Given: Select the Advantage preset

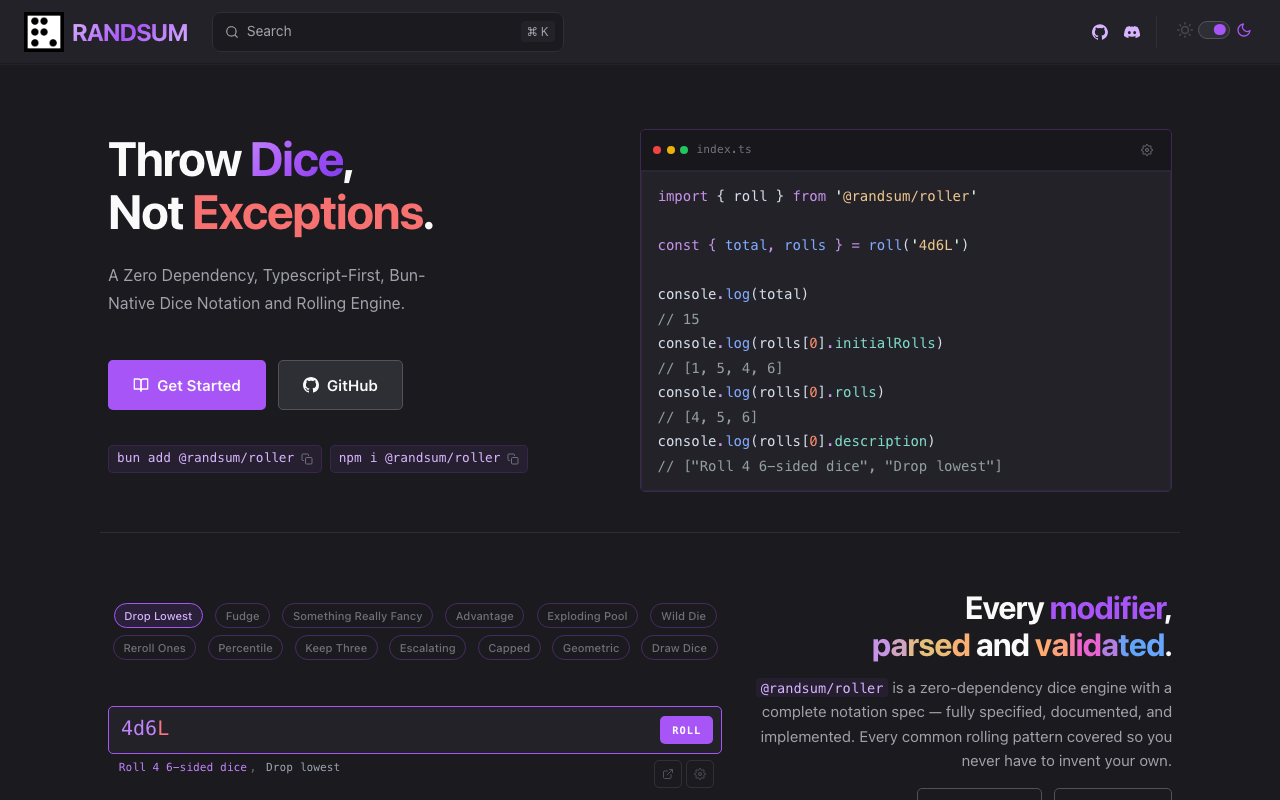Looking at the screenshot, I should 485,616.
